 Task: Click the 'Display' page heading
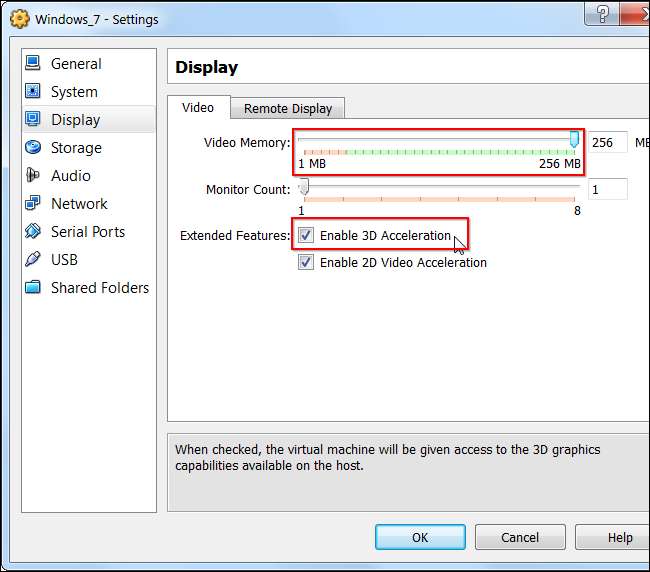tap(206, 67)
